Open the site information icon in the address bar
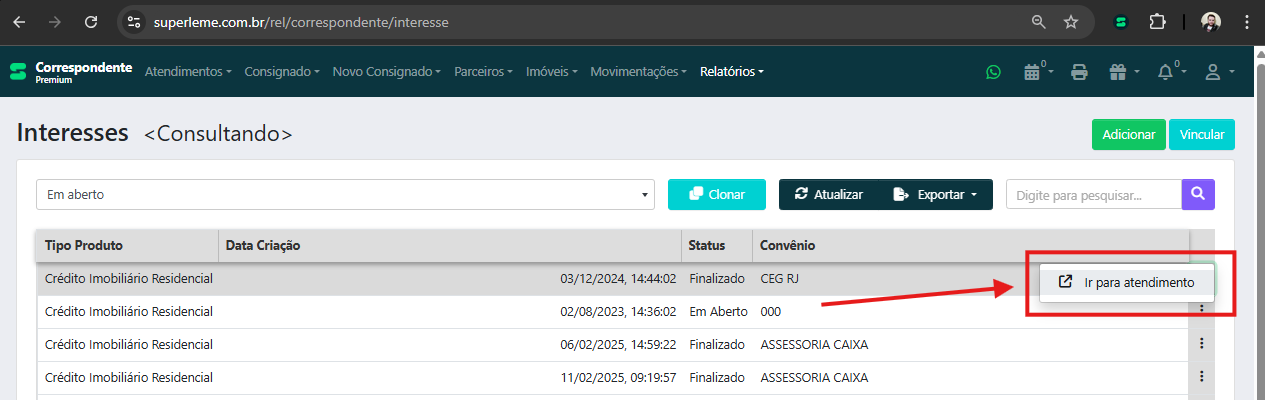This screenshot has width=1265, height=400. (x=135, y=21)
